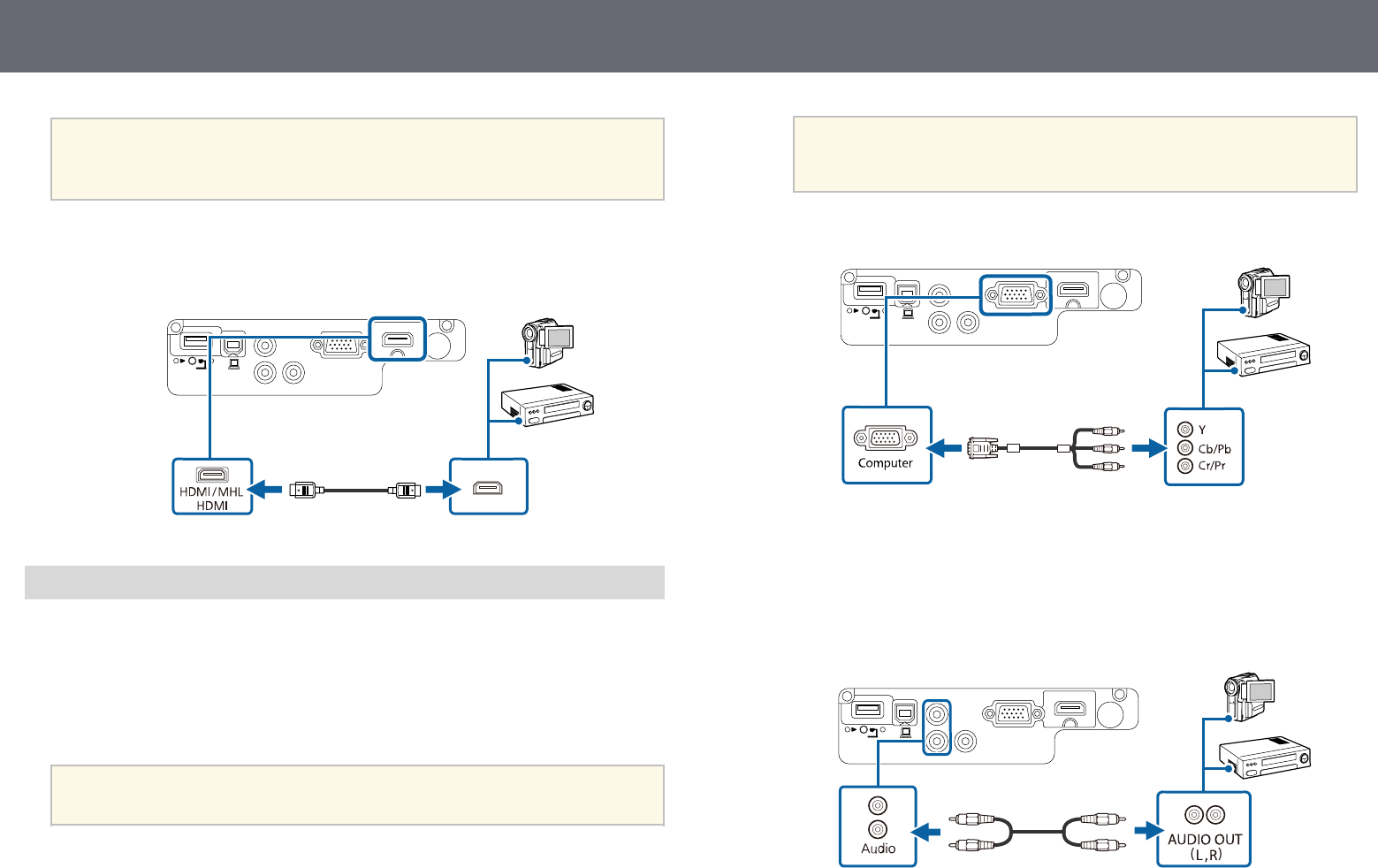
Task: Click the video player icon in the audio diagram
Action: (1265, 757)
